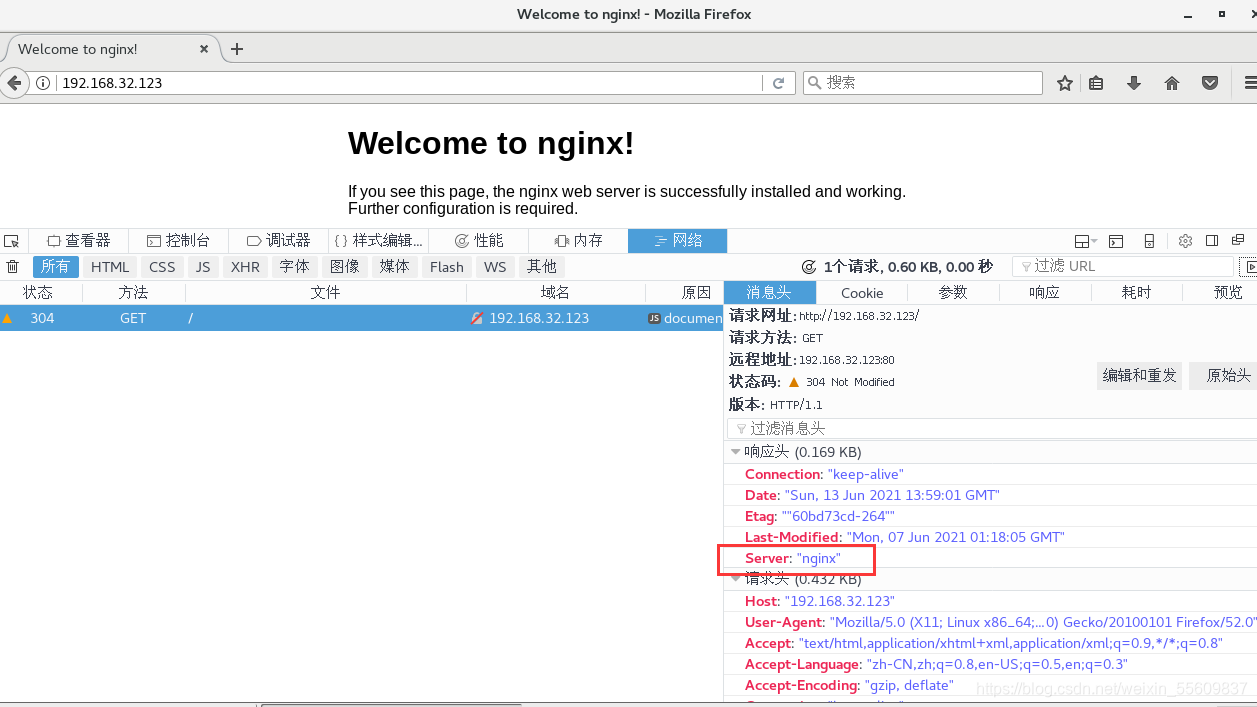This screenshot has height=707, width=1257.
Task: Click the address bar showing 192.168.32.123
Action: pyautogui.click(x=410, y=83)
